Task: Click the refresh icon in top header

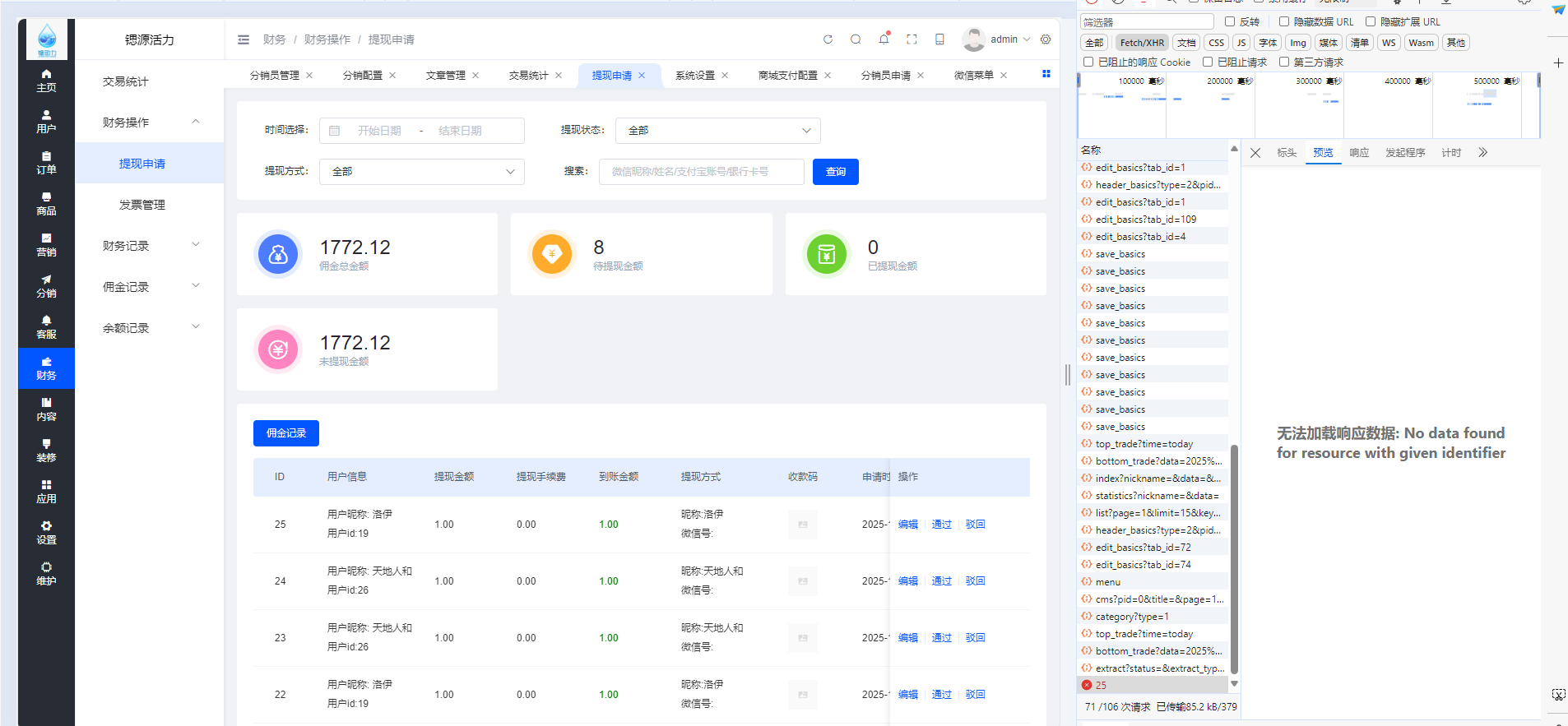Action: (x=828, y=39)
